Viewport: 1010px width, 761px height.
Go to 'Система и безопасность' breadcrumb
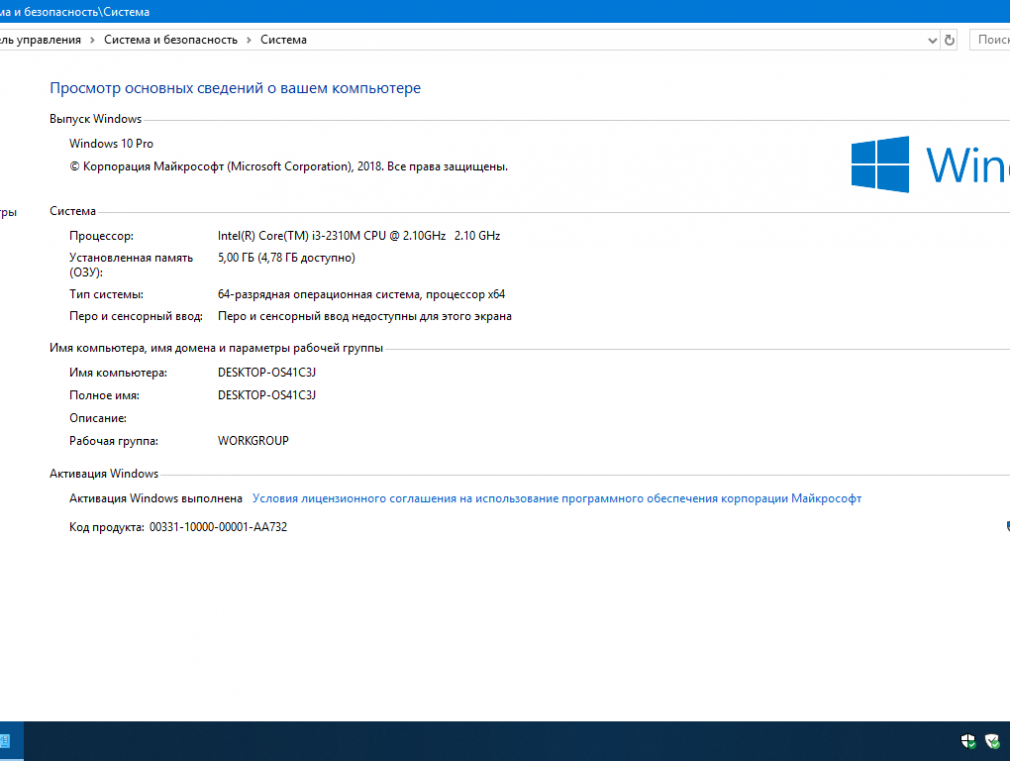(x=171, y=40)
